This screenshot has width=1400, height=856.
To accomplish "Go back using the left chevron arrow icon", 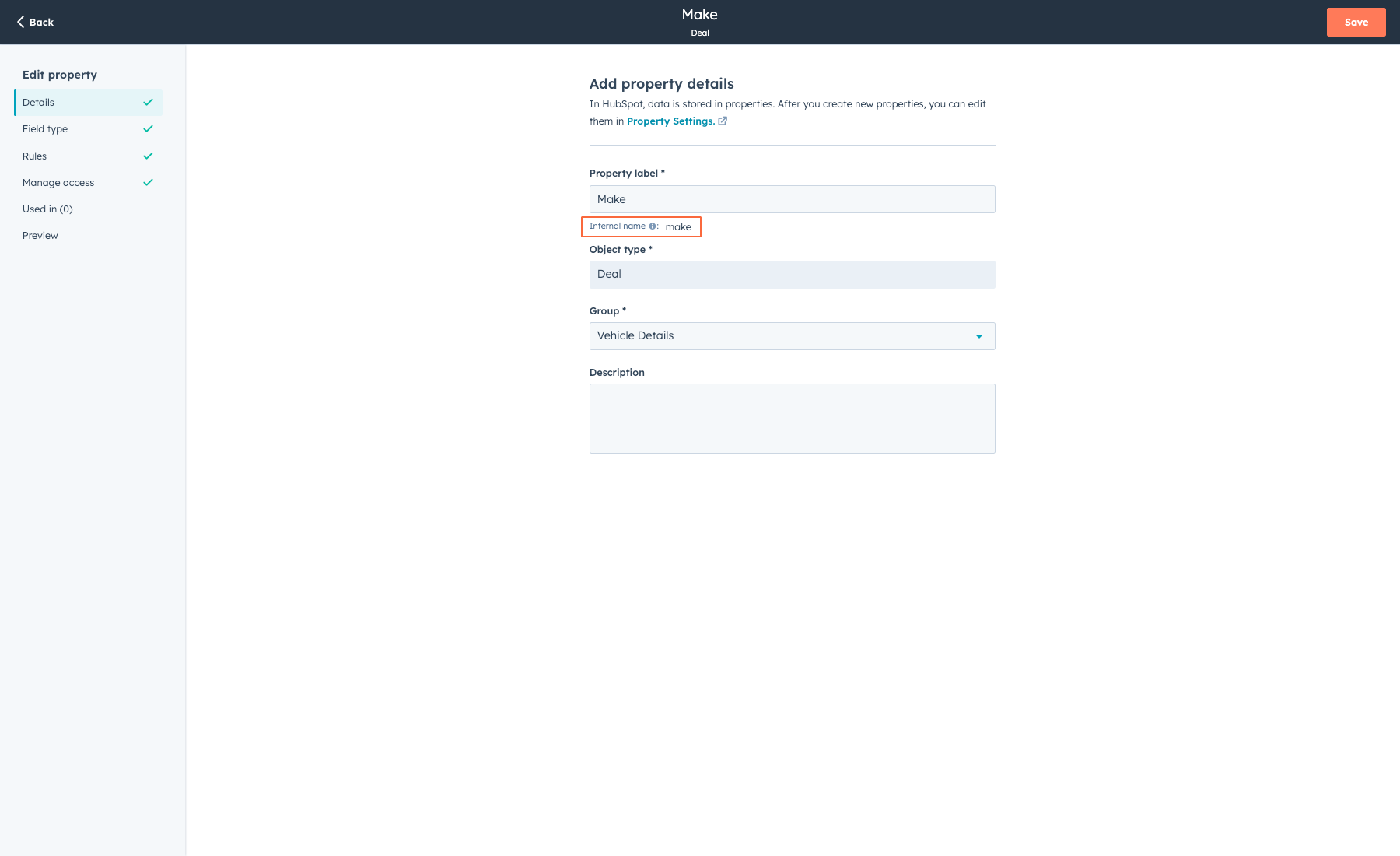I will 21,22.
